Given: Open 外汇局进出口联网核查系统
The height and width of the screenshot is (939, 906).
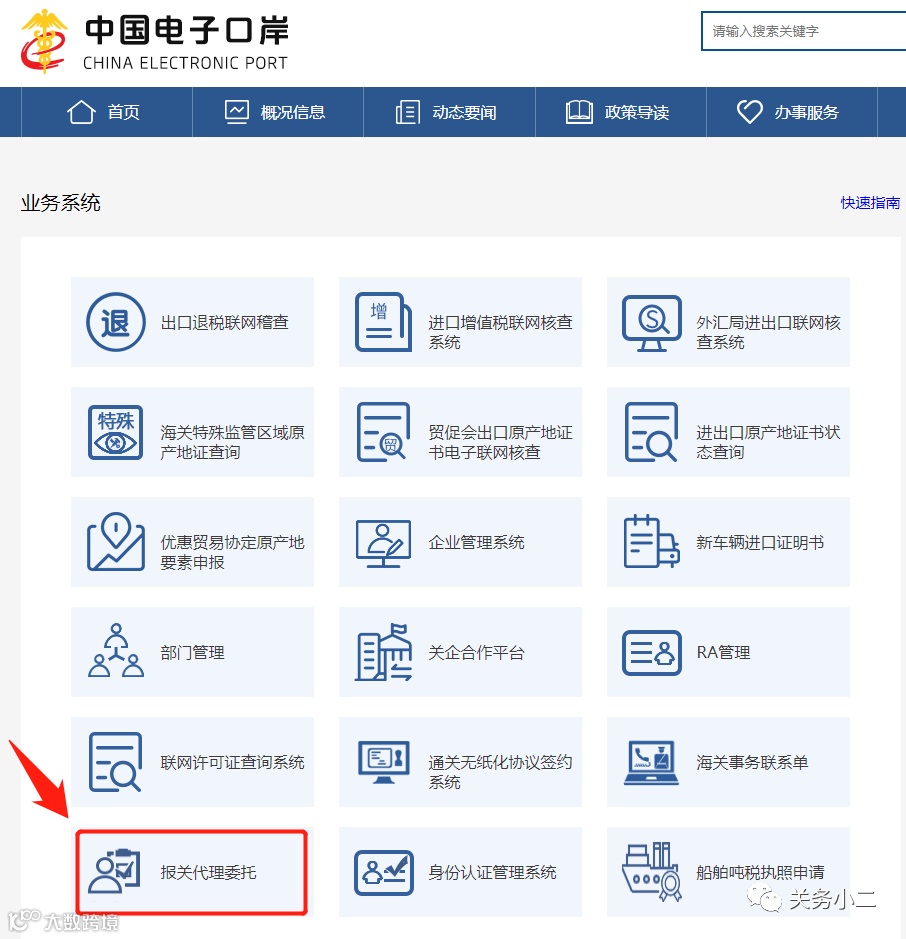Looking at the screenshot, I should tap(728, 322).
